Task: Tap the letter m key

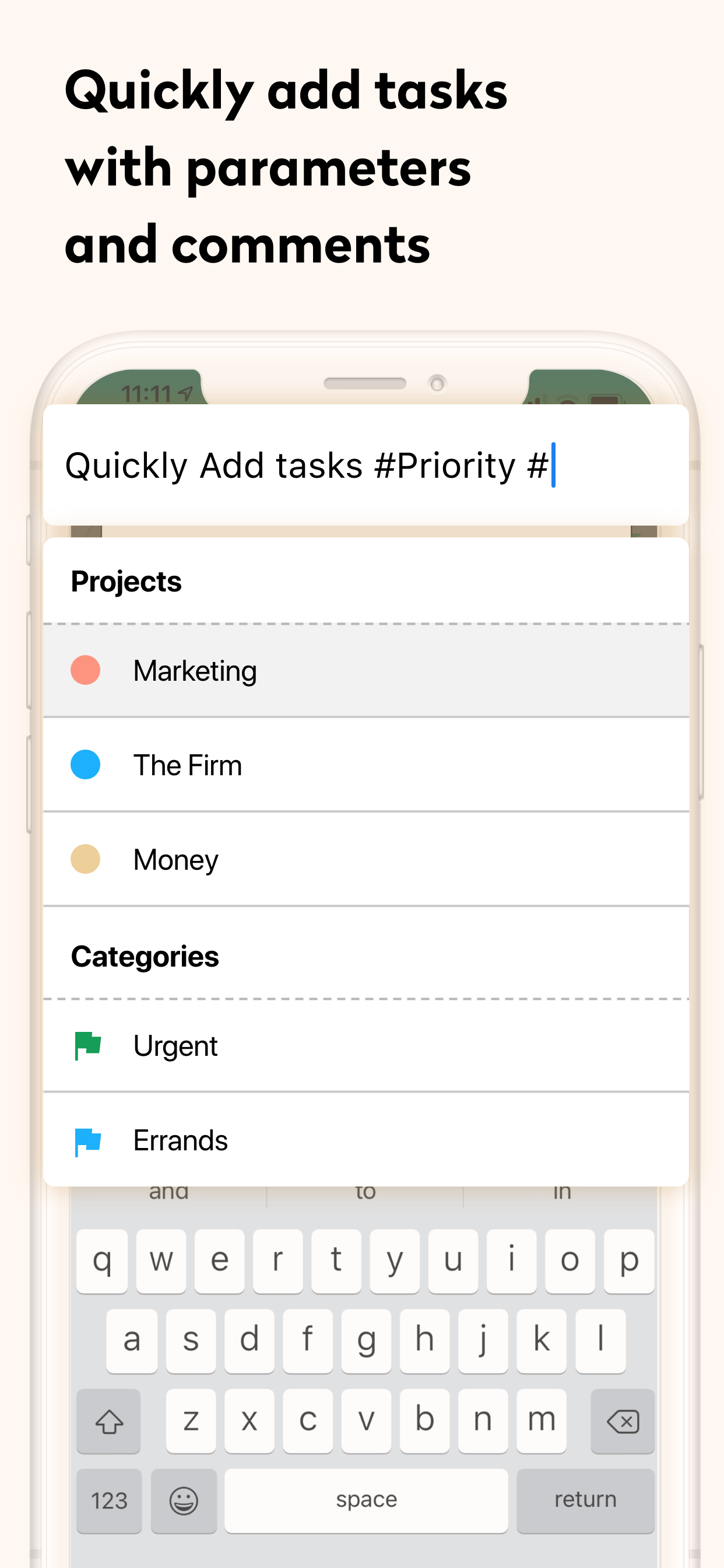Action: coord(542,1422)
